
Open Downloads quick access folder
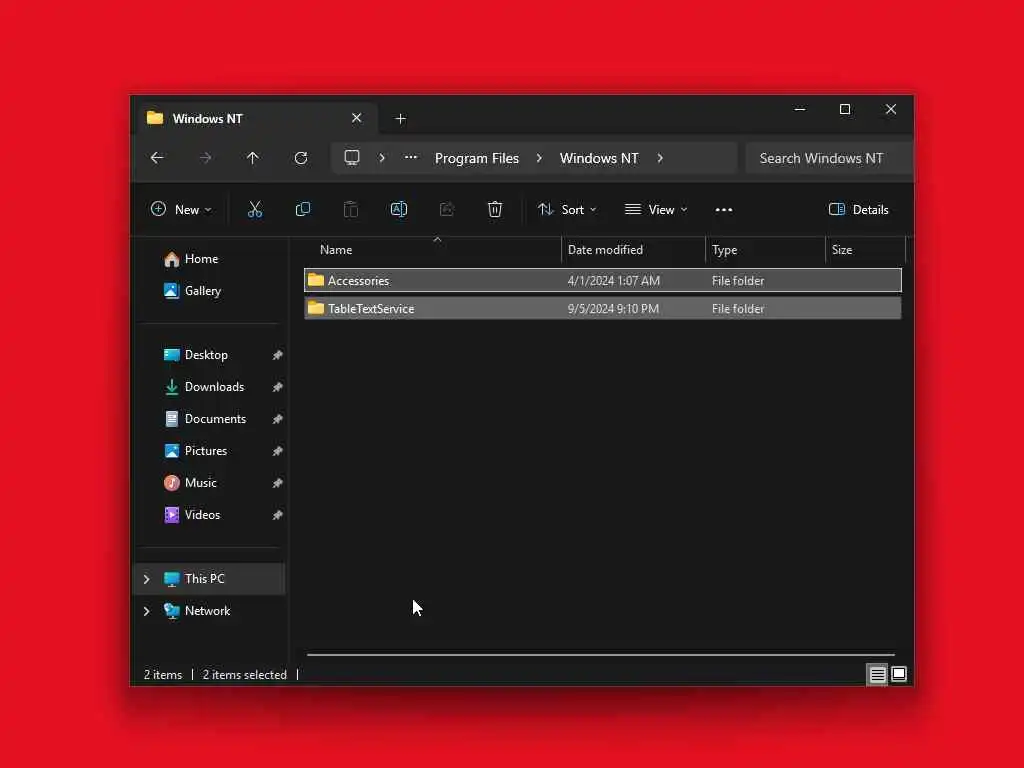(x=212, y=387)
